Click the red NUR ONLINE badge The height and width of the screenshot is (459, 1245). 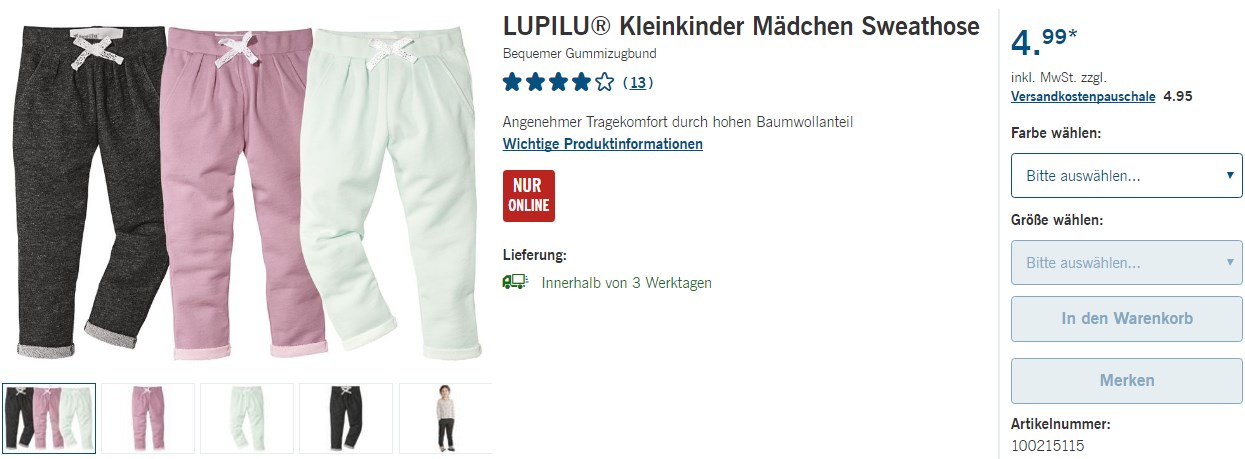529,196
